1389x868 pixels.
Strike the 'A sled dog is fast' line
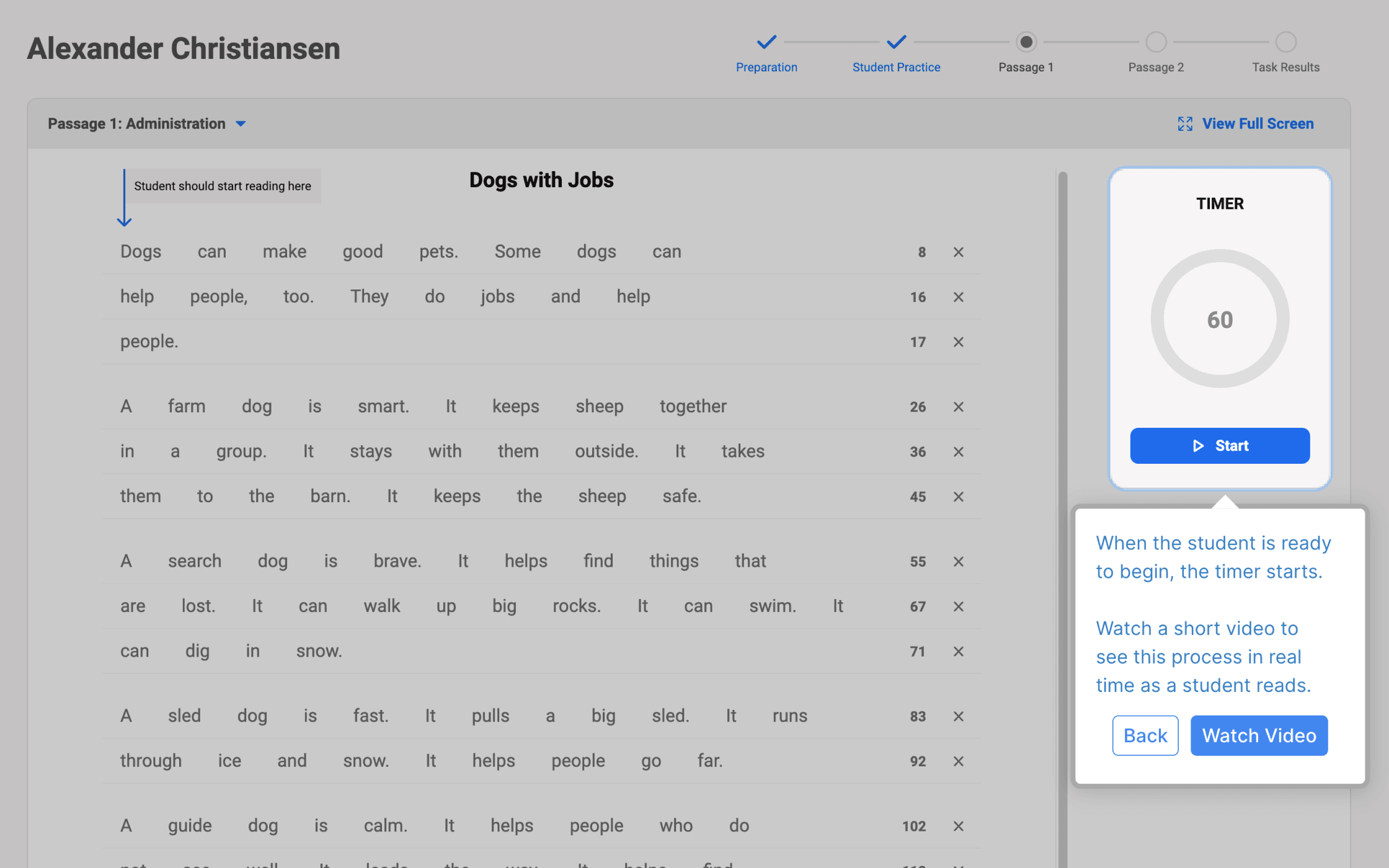coord(959,716)
